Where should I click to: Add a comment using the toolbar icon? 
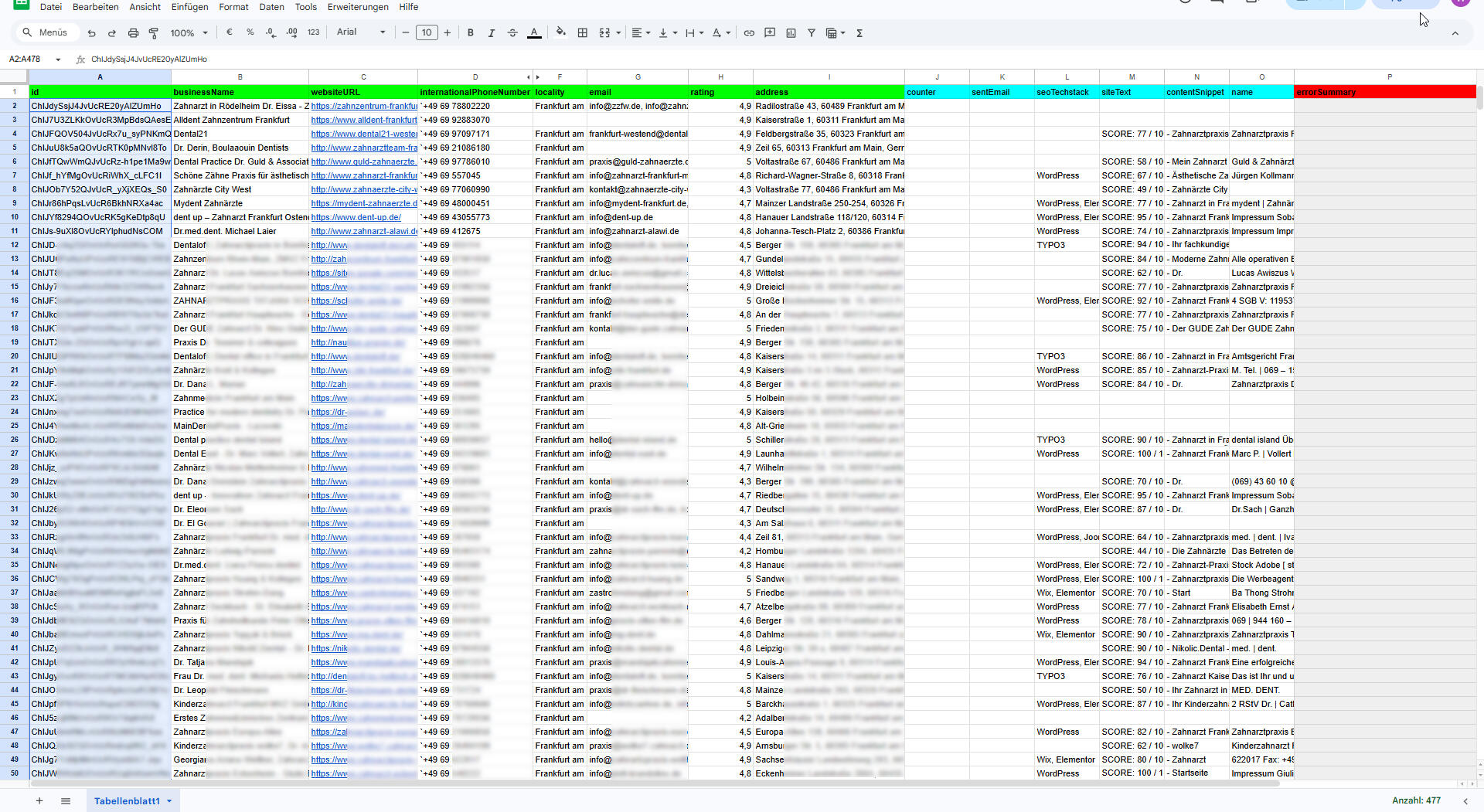tap(770, 33)
